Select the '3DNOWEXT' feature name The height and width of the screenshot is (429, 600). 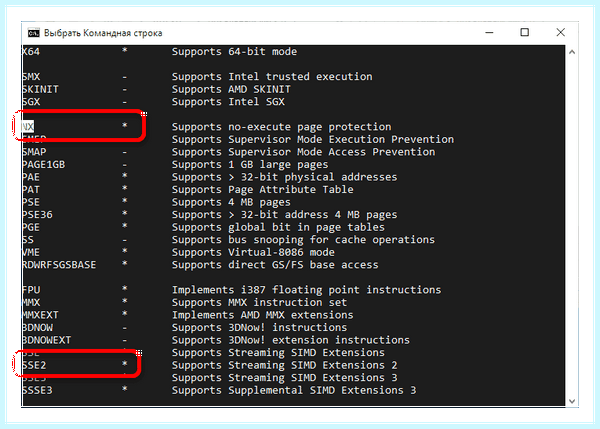[x=46, y=340]
